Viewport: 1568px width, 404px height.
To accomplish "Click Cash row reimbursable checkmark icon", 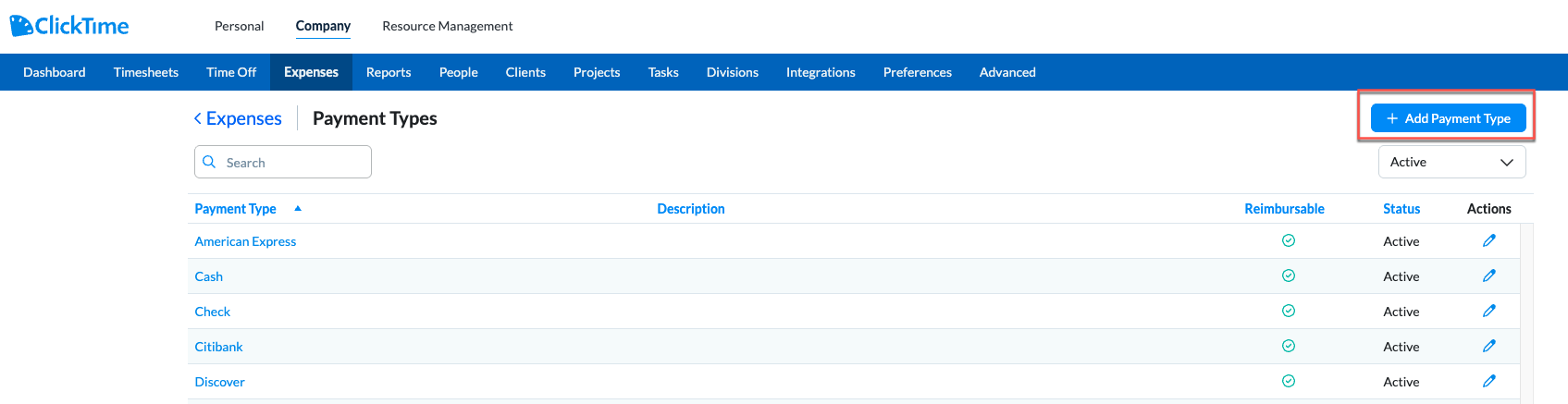I will click(x=1288, y=275).
